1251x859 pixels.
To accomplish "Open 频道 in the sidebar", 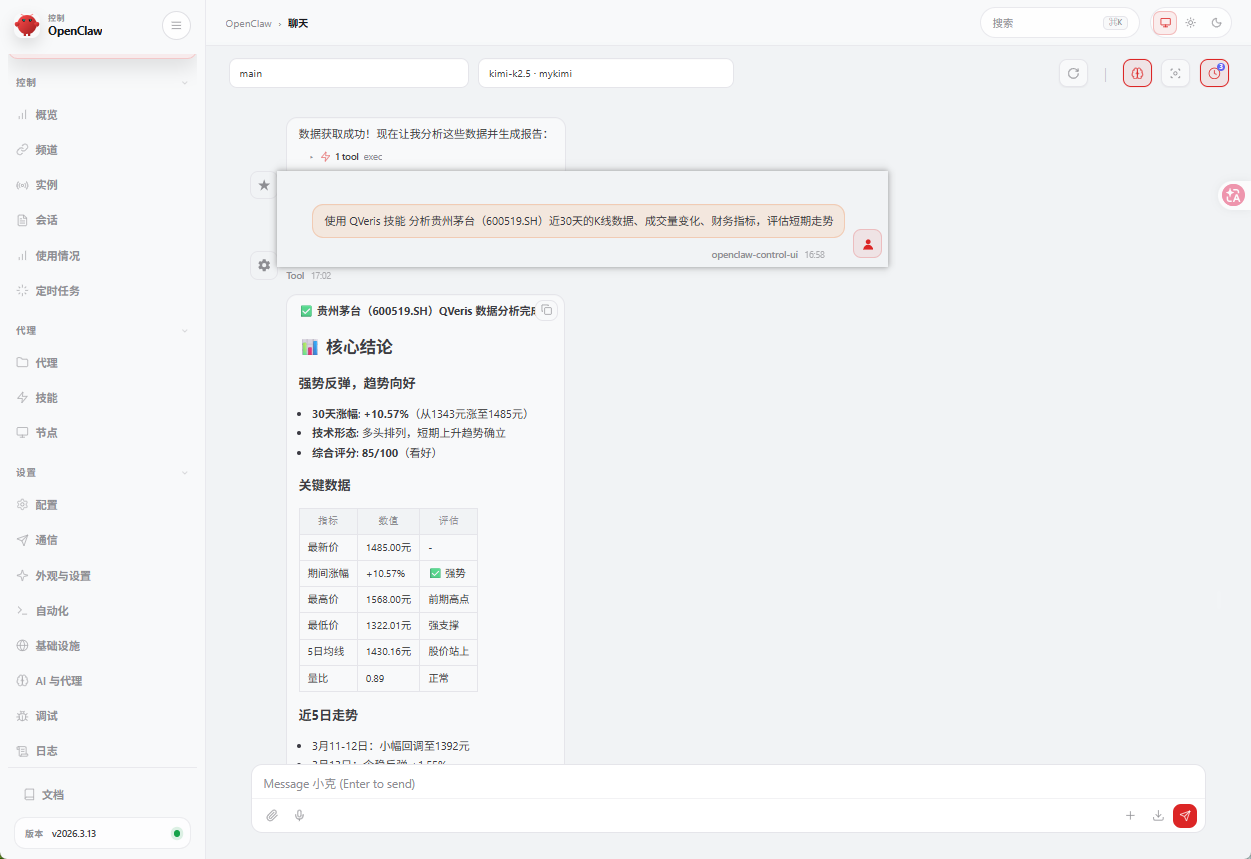I will coord(102,150).
